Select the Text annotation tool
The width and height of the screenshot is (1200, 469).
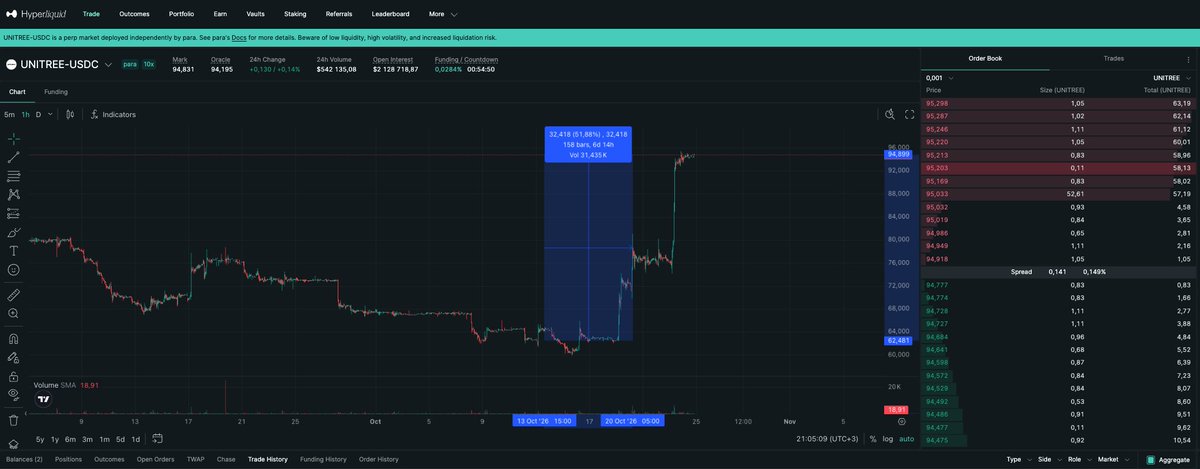pos(13,251)
